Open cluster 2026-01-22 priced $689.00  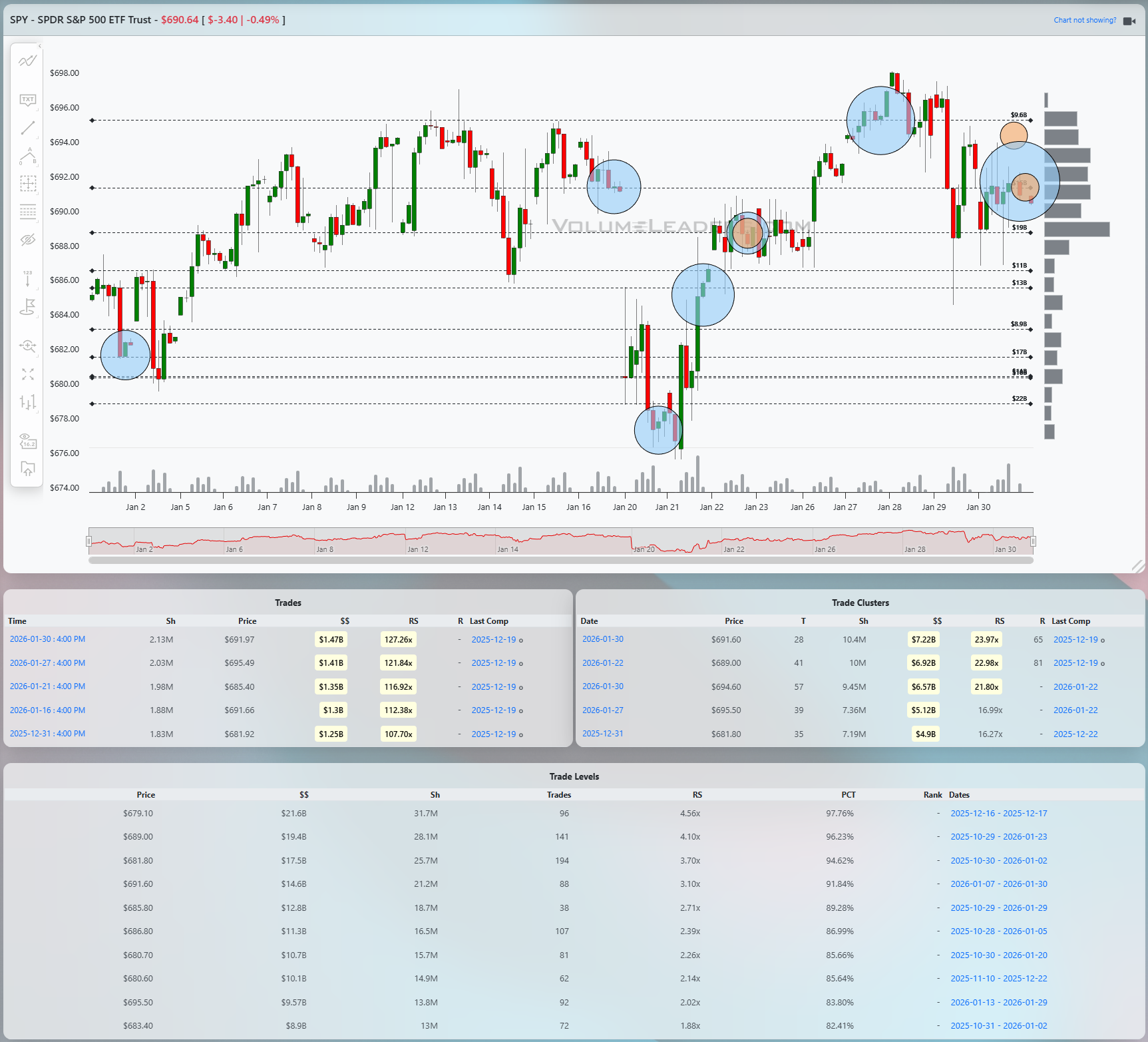click(x=603, y=663)
